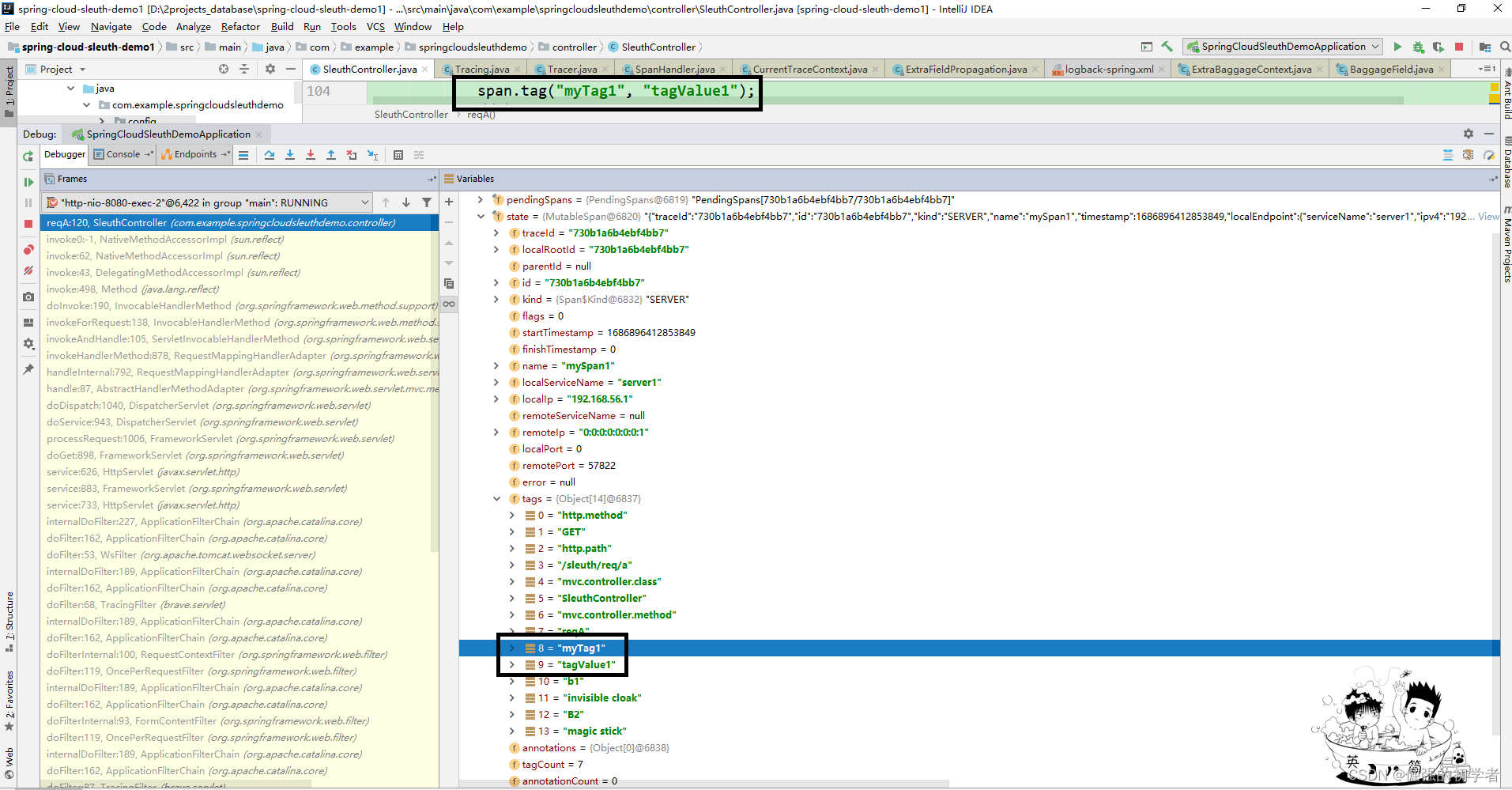This screenshot has width=1512, height=790.
Task: Open the SpanHandler.java editor tab
Action: point(675,69)
